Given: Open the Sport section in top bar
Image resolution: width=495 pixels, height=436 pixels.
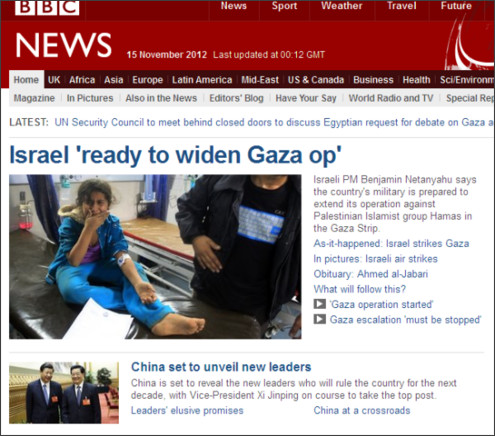Looking at the screenshot, I should pyautogui.click(x=284, y=6).
